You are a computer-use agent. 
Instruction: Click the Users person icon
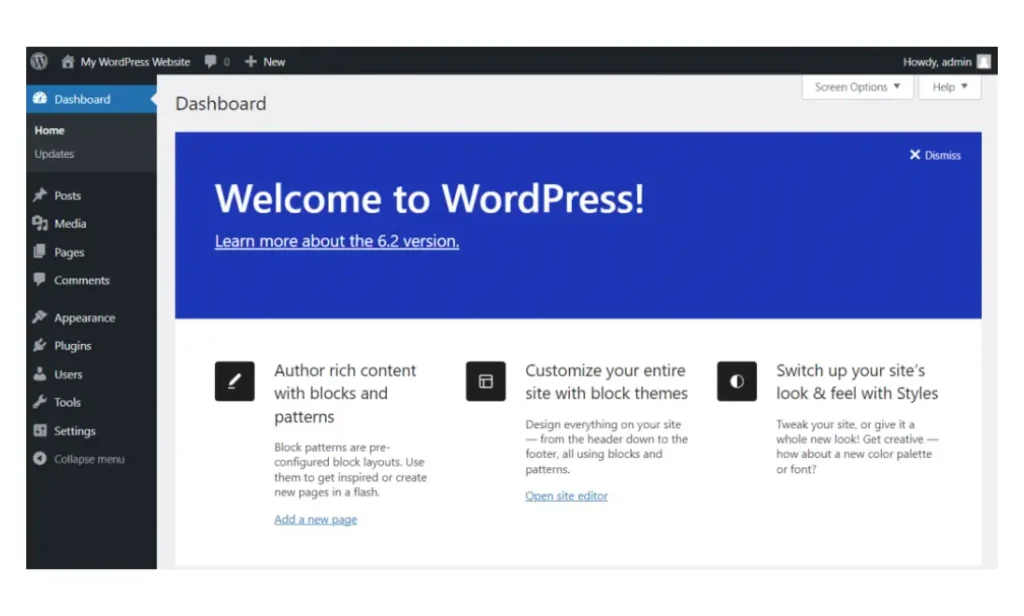coord(40,374)
